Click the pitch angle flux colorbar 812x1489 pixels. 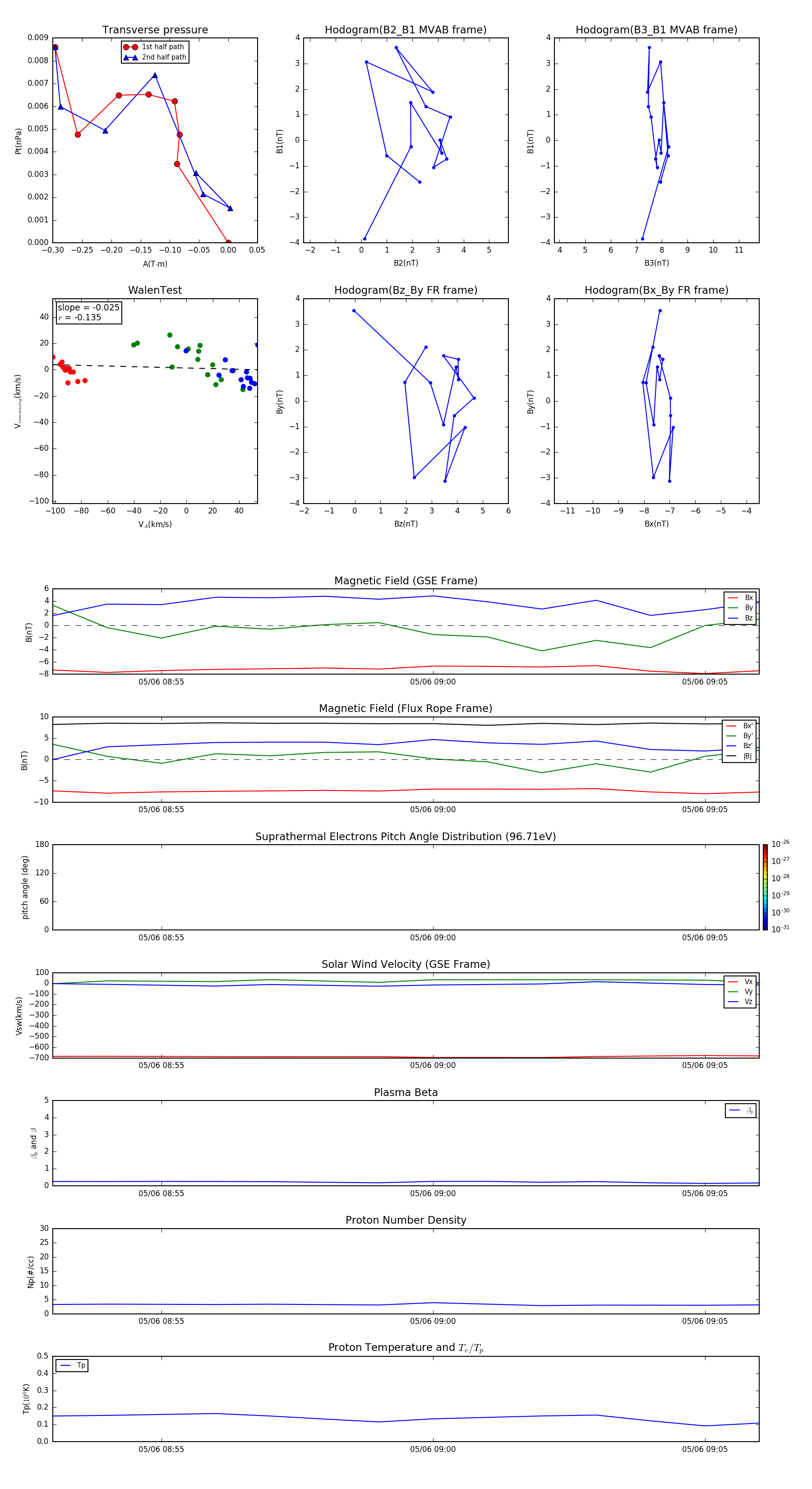[x=765, y=887]
